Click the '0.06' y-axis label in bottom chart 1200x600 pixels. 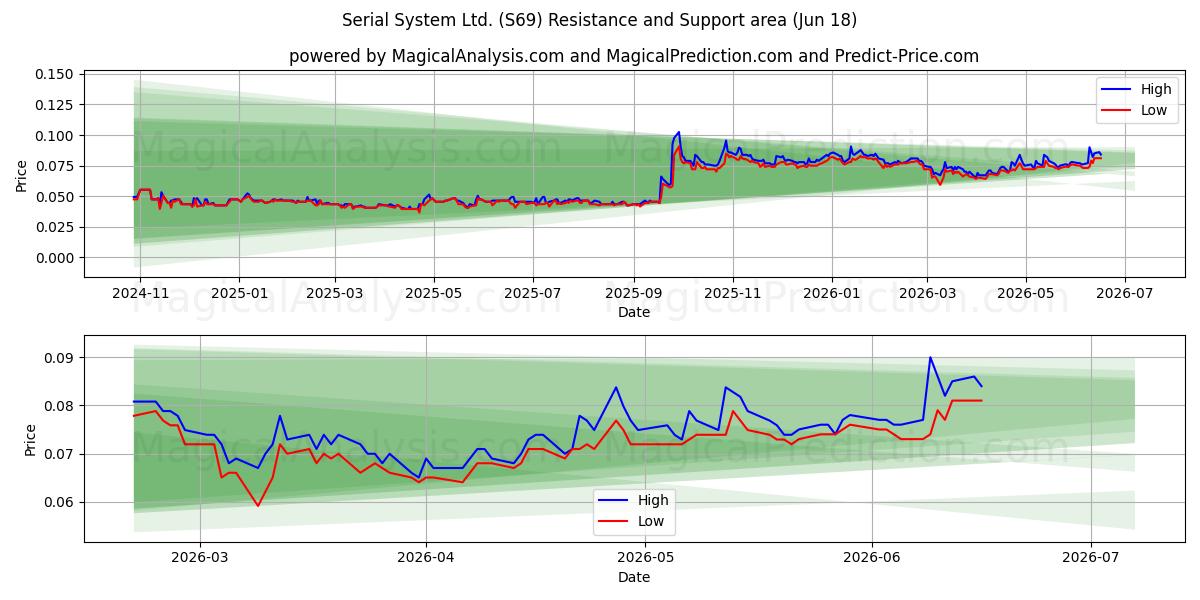[x=59, y=502]
